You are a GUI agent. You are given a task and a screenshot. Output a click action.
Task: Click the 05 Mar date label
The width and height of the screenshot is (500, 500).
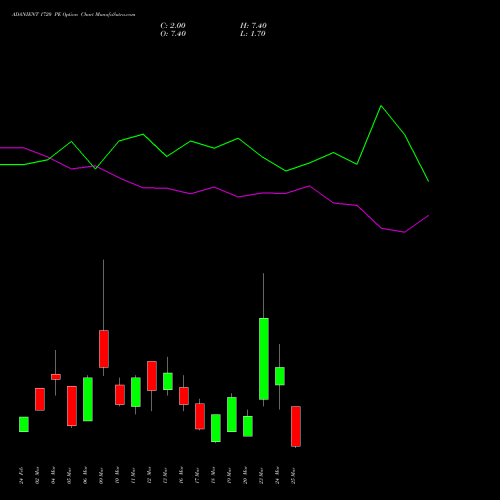pyautogui.click(x=69, y=475)
